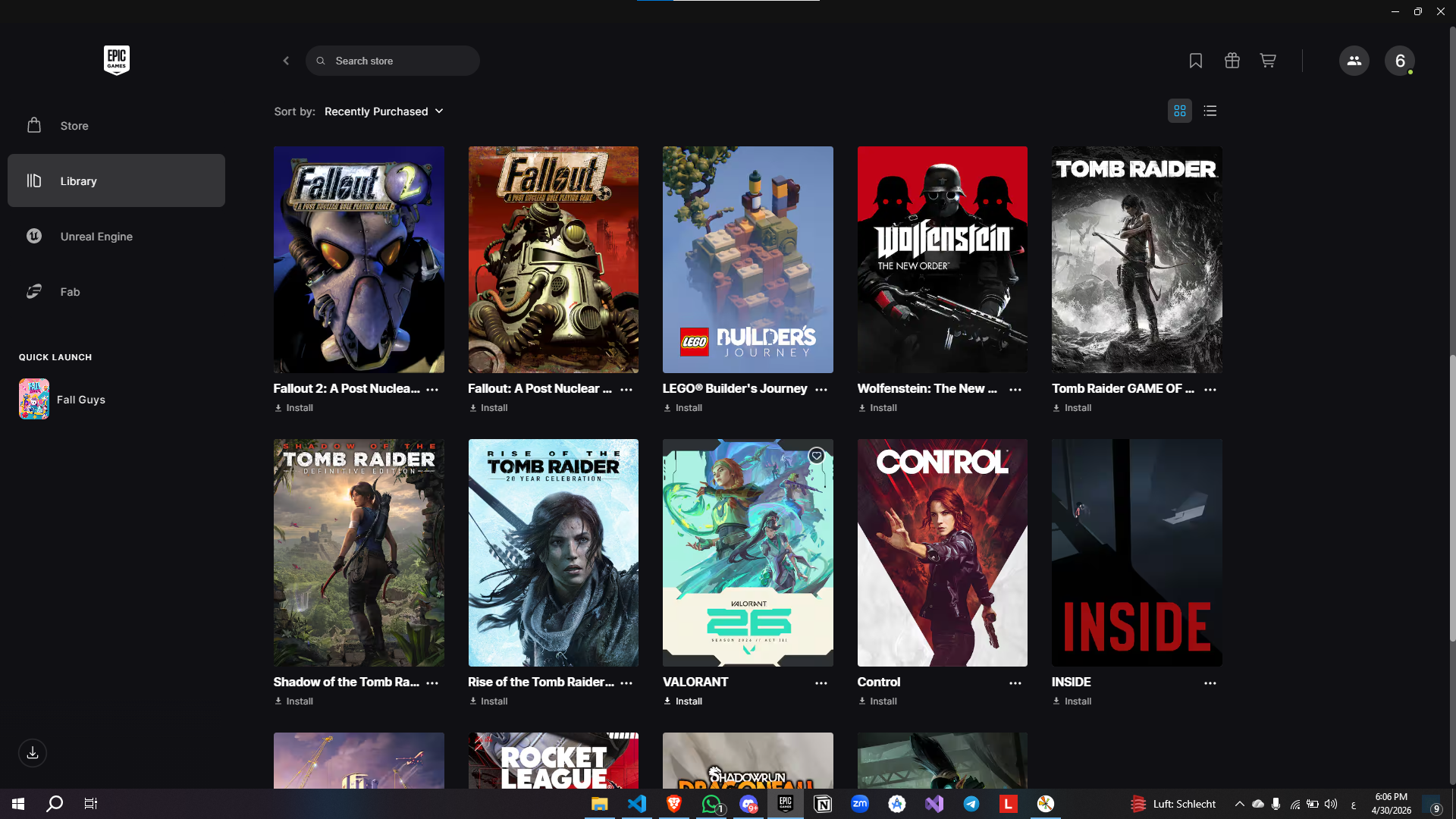Open Unreal Engine section
Screen dimensions: 1456x819
(116, 236)
